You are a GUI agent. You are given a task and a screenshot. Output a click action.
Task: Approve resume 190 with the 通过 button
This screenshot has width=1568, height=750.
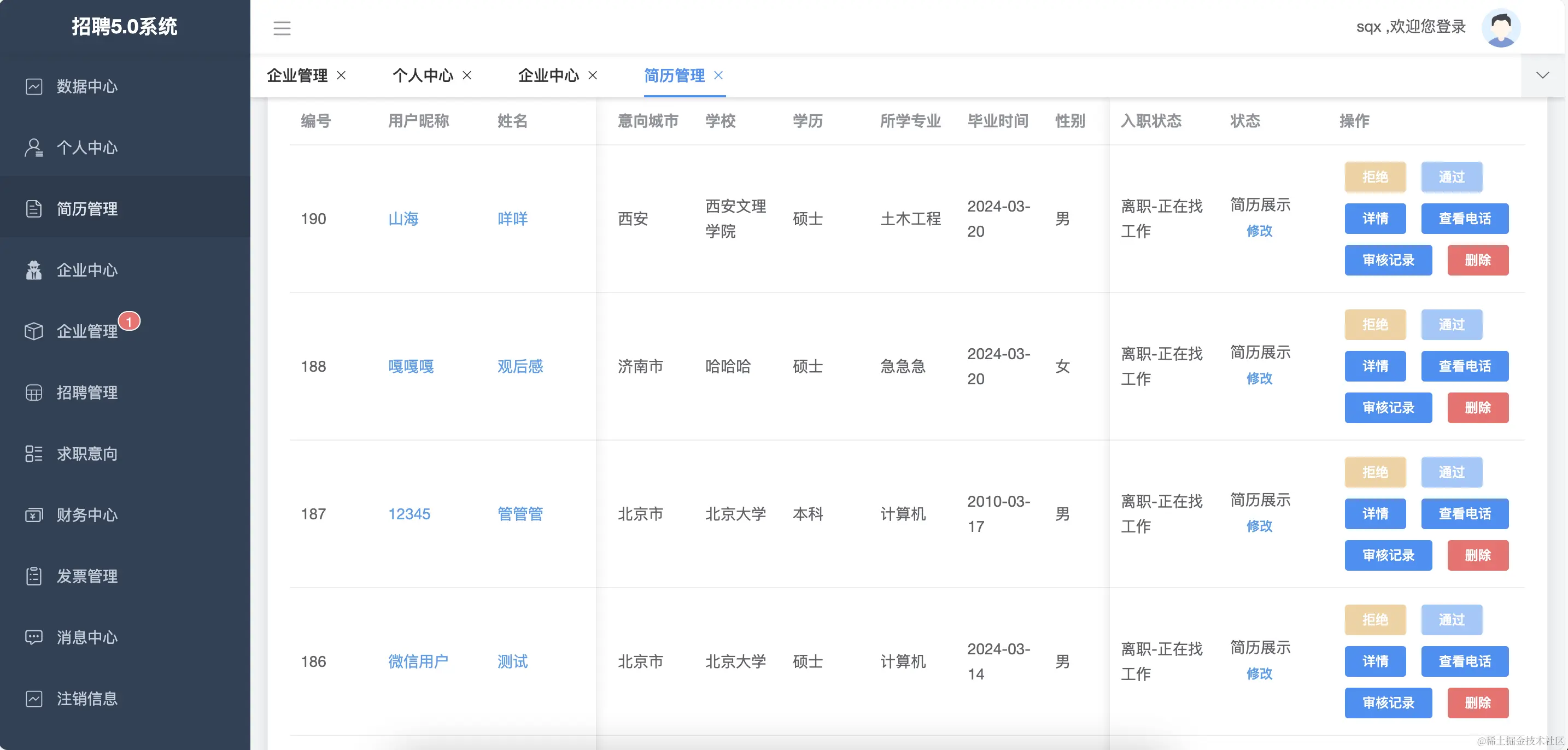coord(1452,177)
